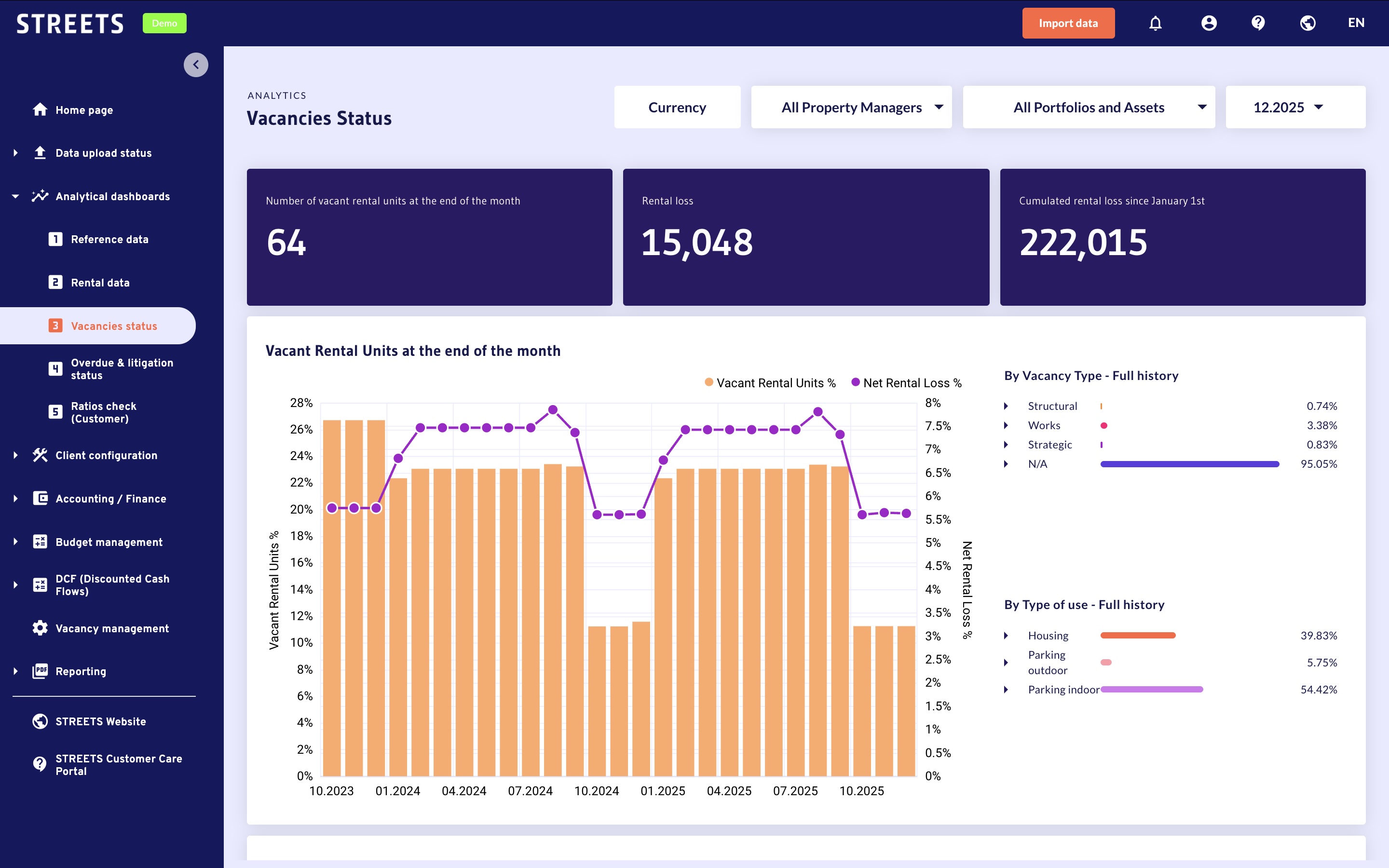
Task: Click the Accounting / Finance wallet icon
Action: pos(40,498)
